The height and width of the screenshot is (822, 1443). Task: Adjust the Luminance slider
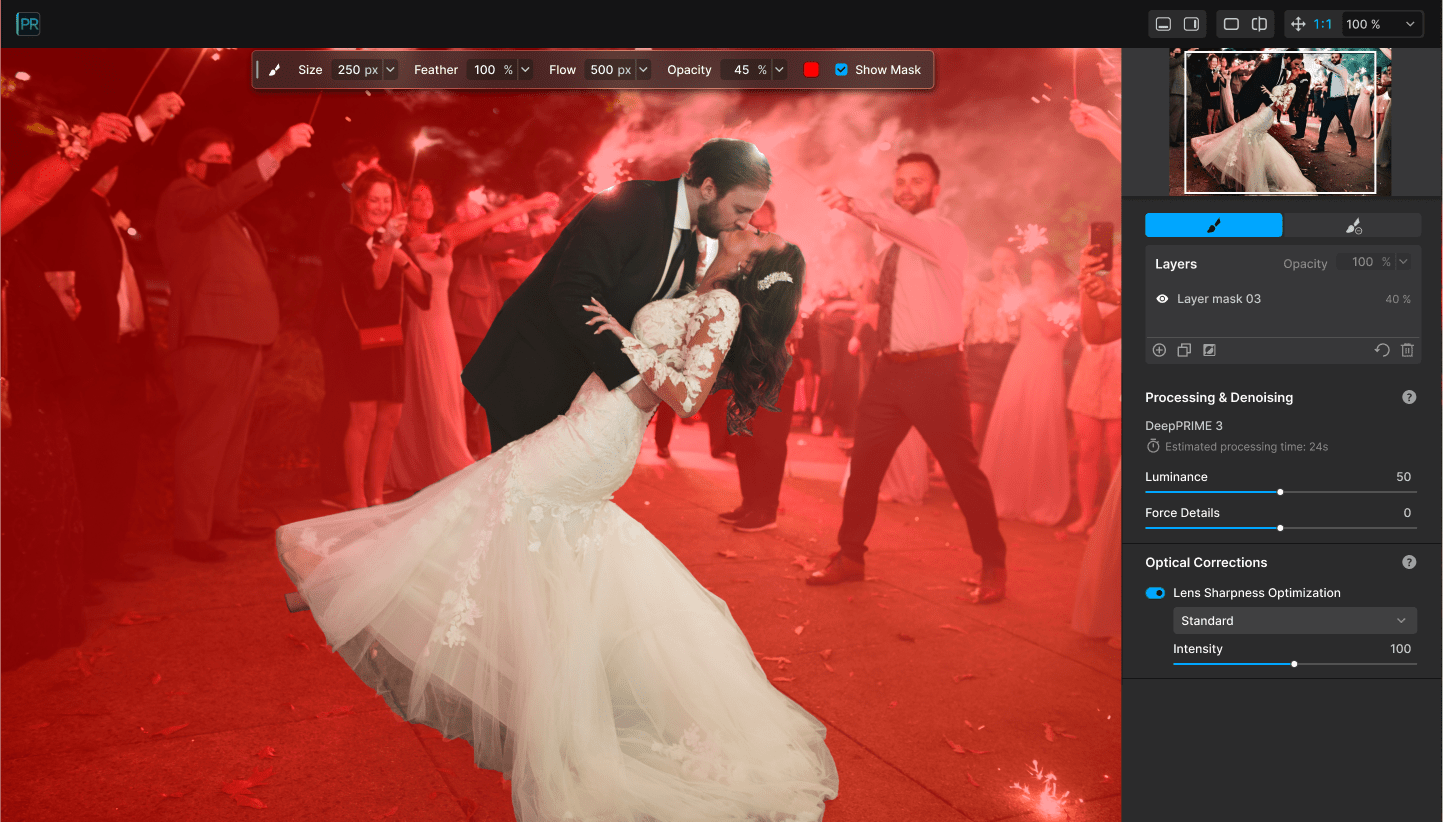click(x=1280, y=492)
